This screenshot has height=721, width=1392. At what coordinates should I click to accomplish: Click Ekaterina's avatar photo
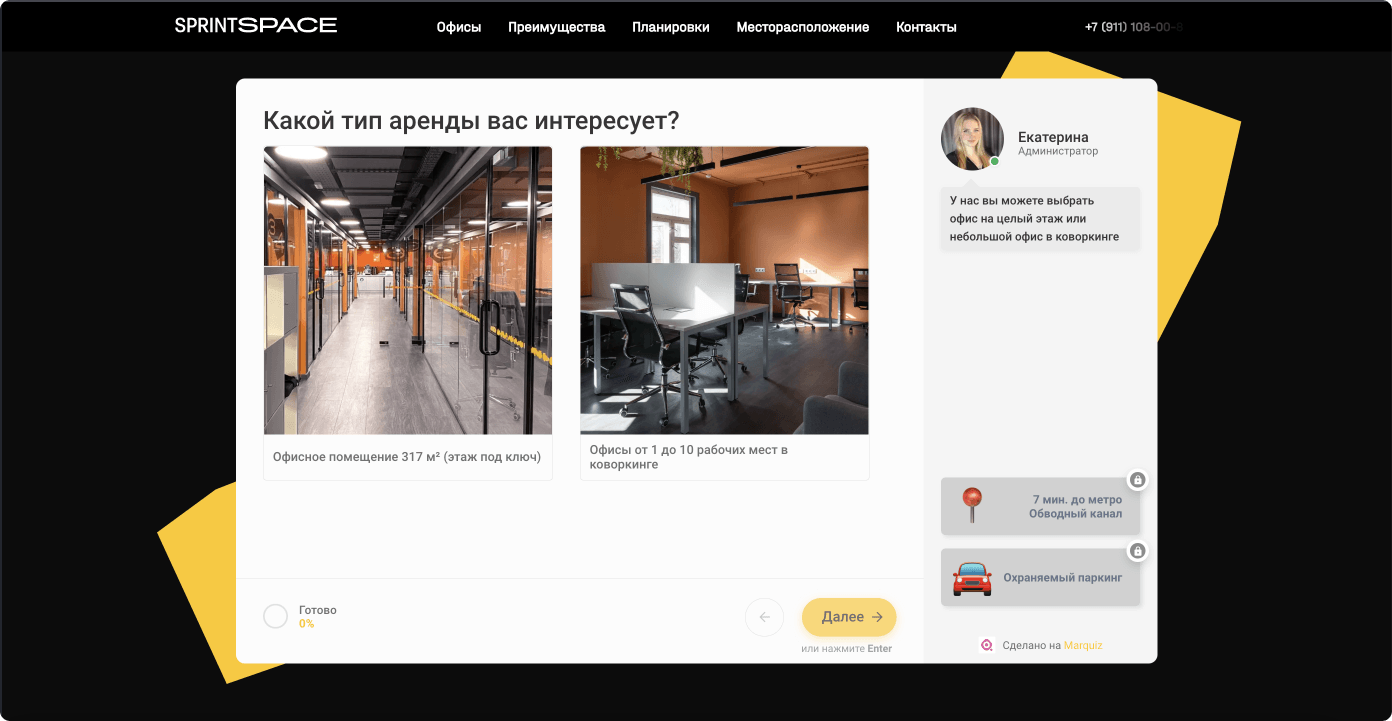(x=972, y=139)
